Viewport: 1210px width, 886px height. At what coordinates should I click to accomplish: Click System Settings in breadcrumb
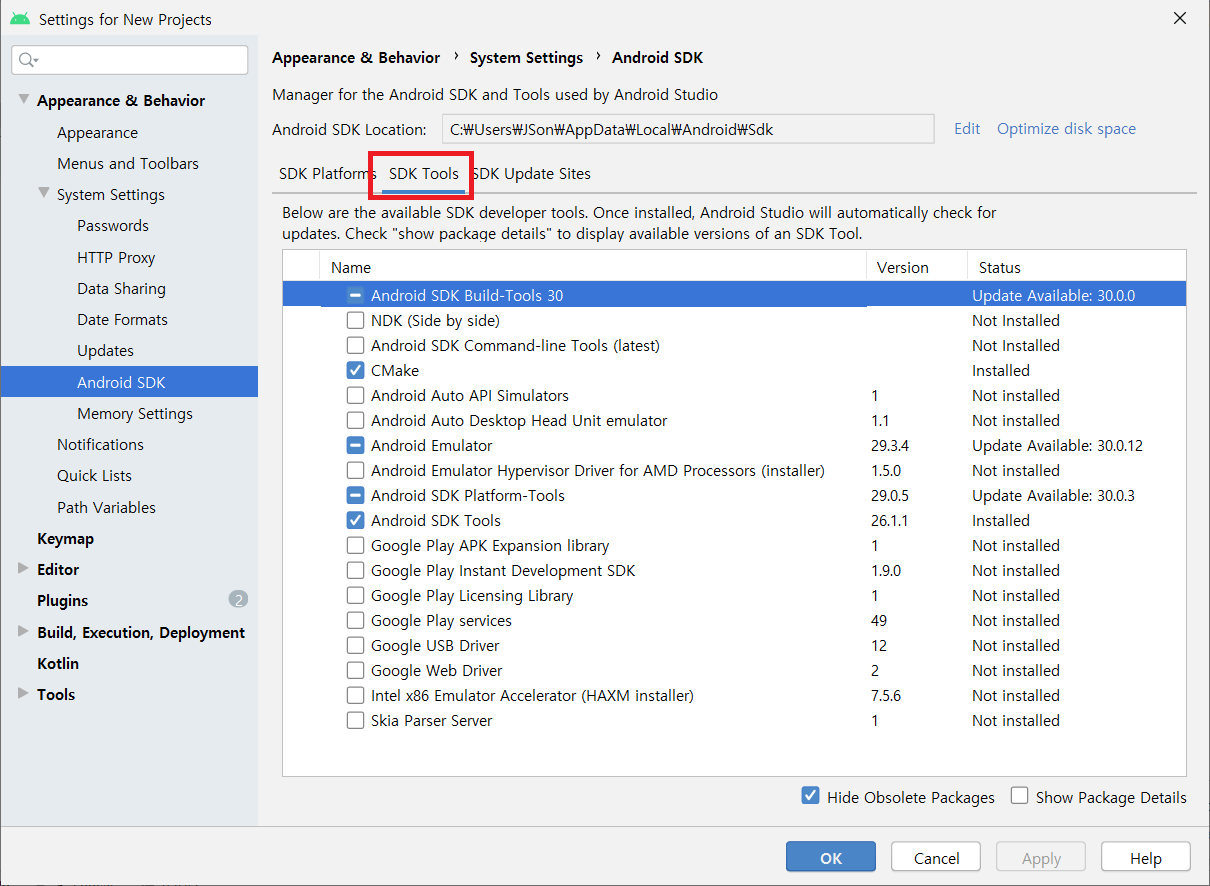click(x=526, y=58)
